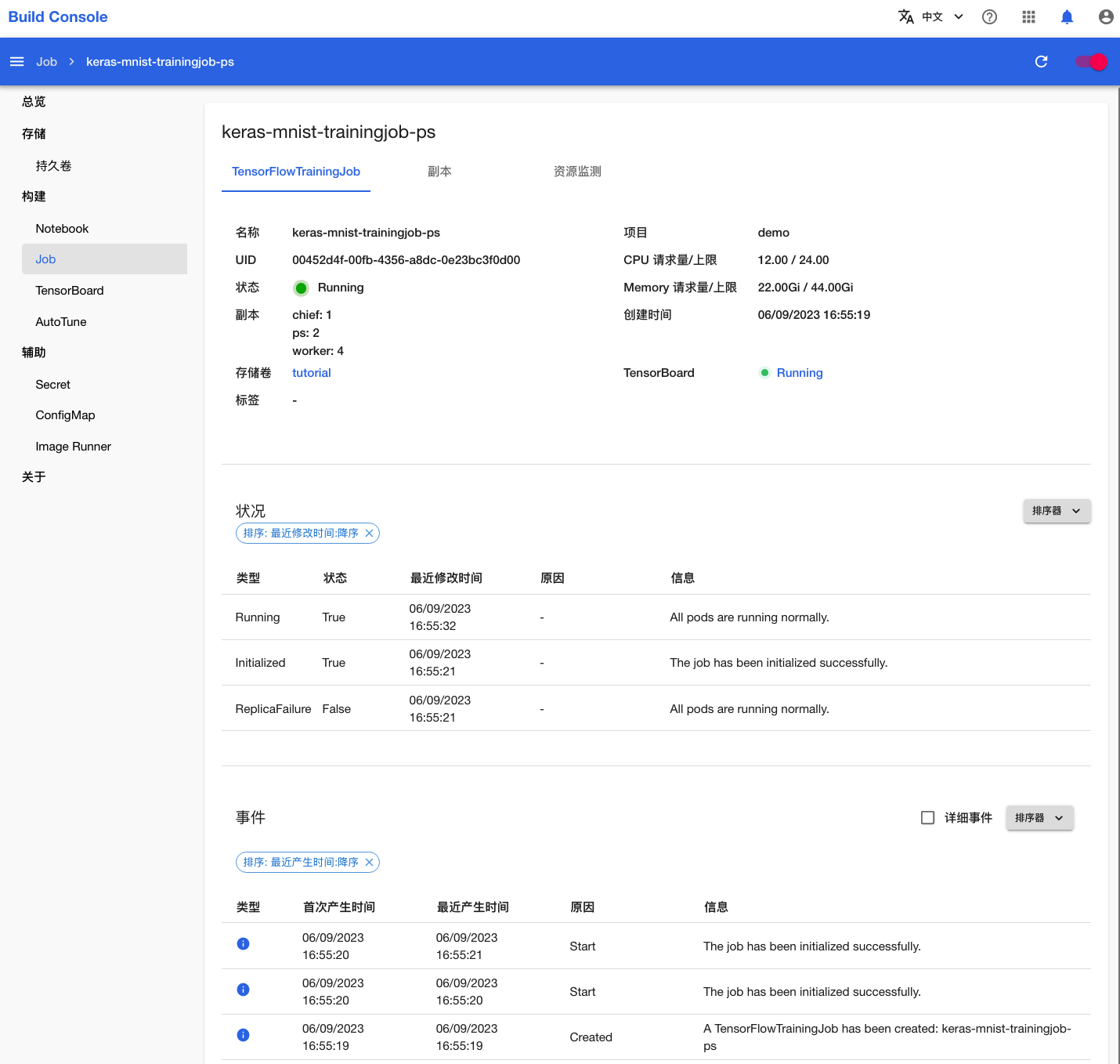This screenshot has width=1120, height=1064.
Task: Open Secret in sidebar
Action: click(x=52, y=385)
